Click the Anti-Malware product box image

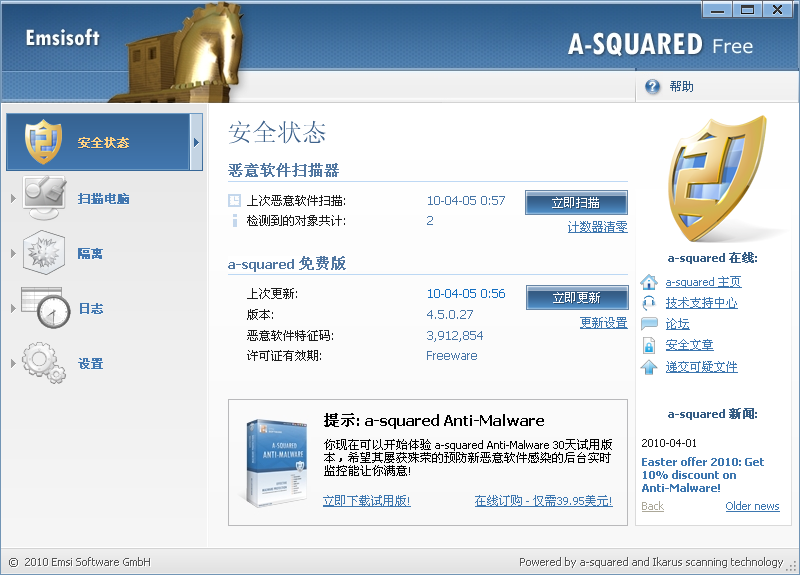(x=277, y=463)
